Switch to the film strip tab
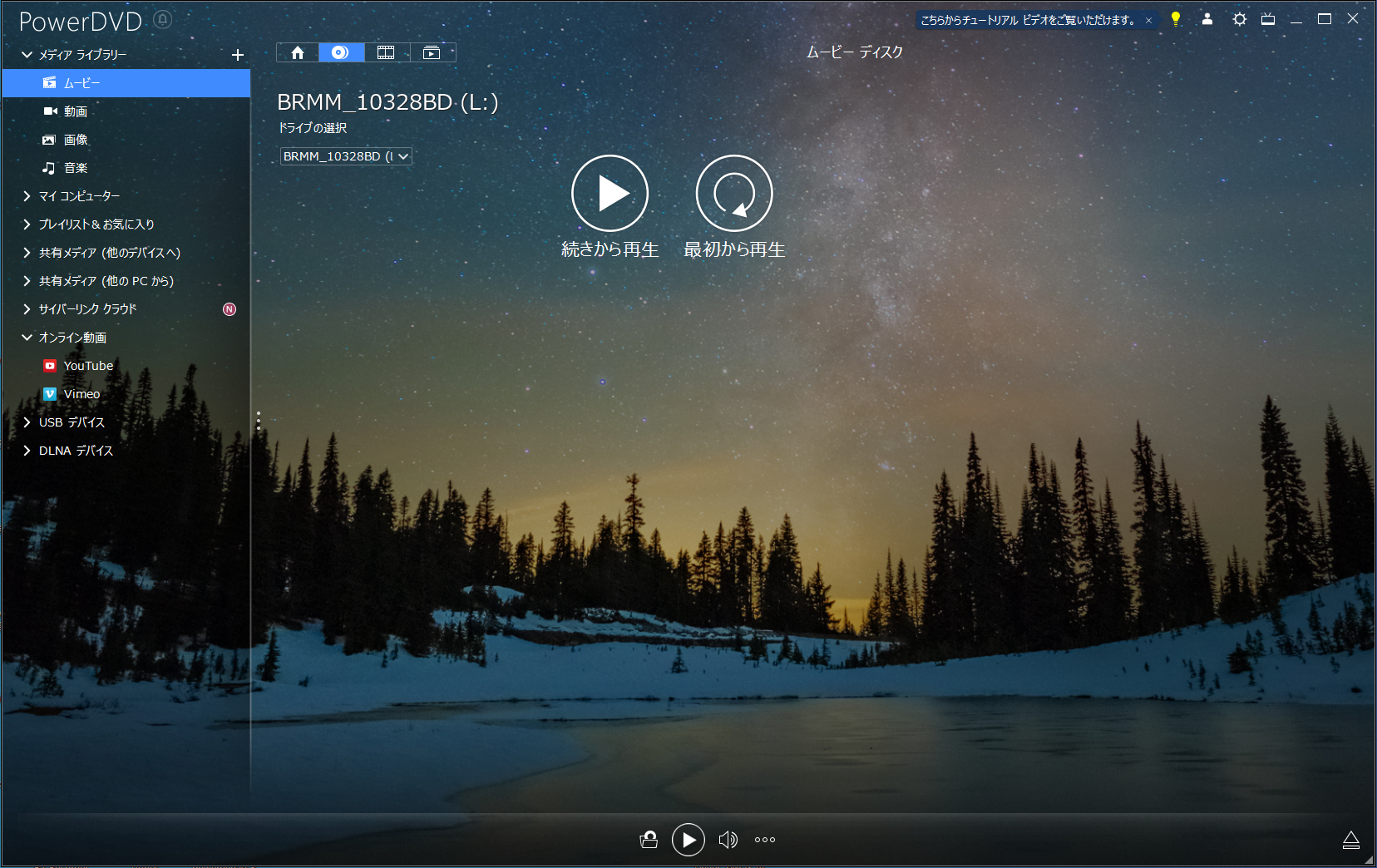This screenshot has height=868, width=1377. point(386,52)
